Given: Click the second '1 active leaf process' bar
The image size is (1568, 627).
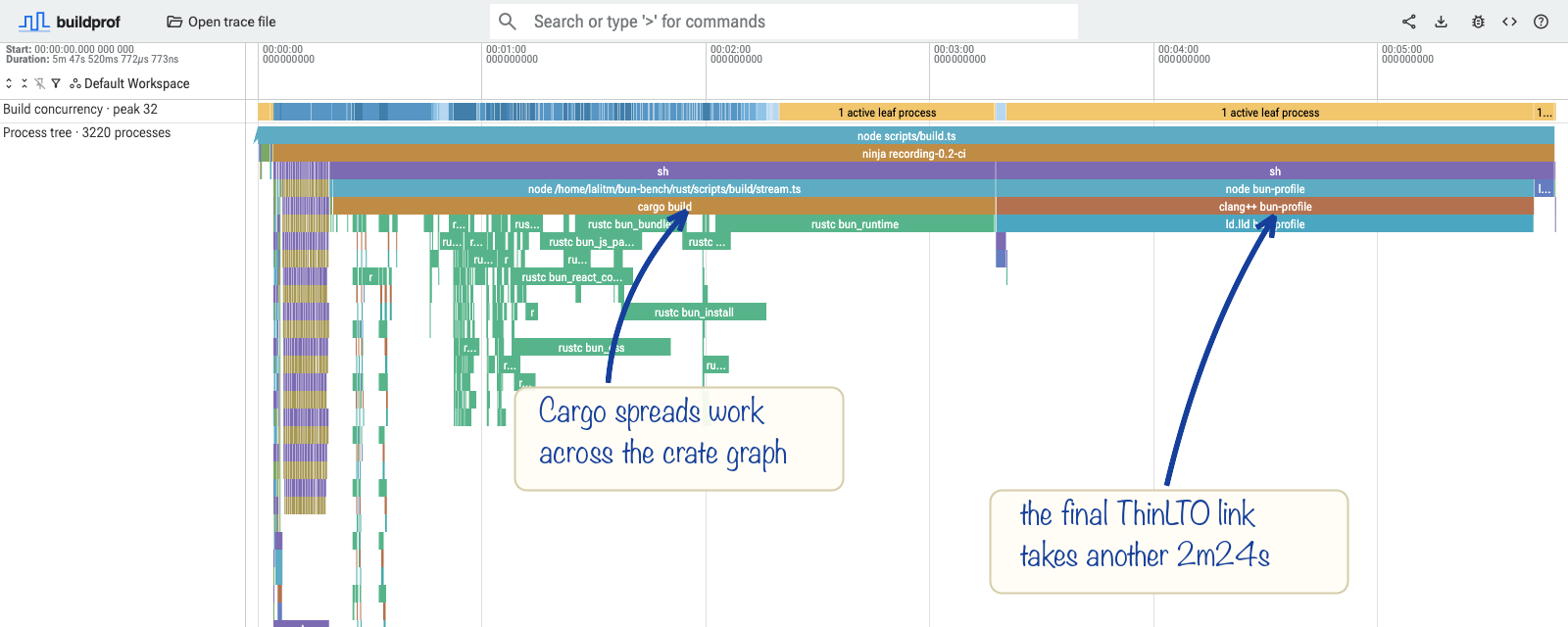Looking at the screenshot, I should (1270, 113).
